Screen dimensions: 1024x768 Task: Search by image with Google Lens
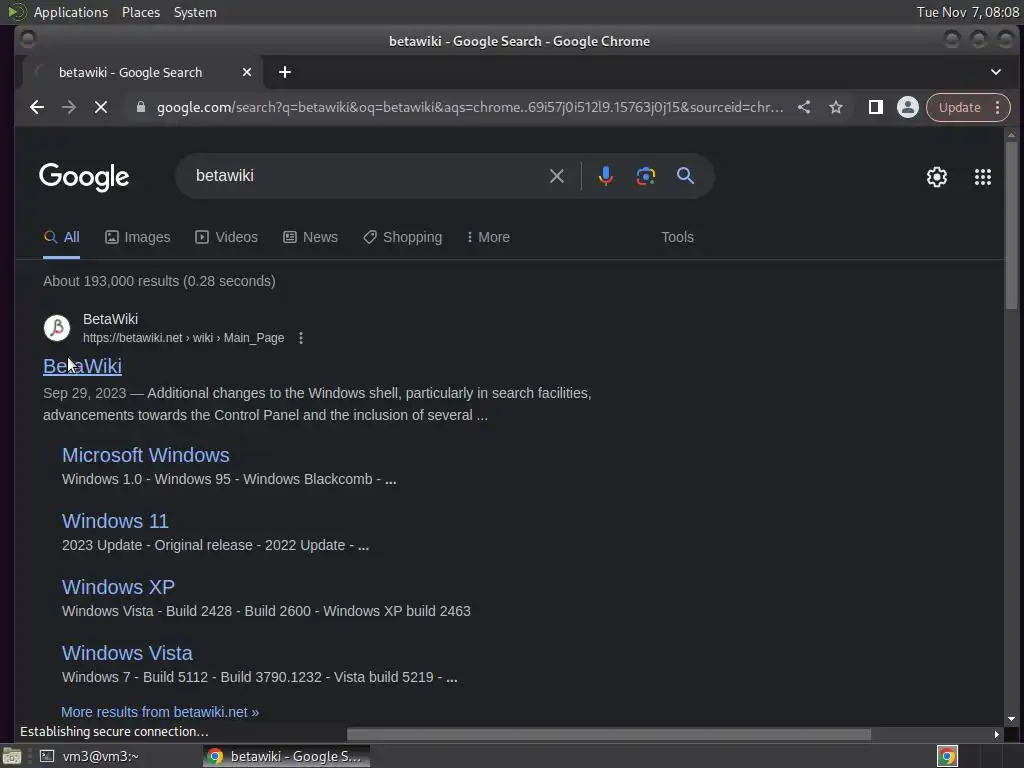click(x=645, y=176)
